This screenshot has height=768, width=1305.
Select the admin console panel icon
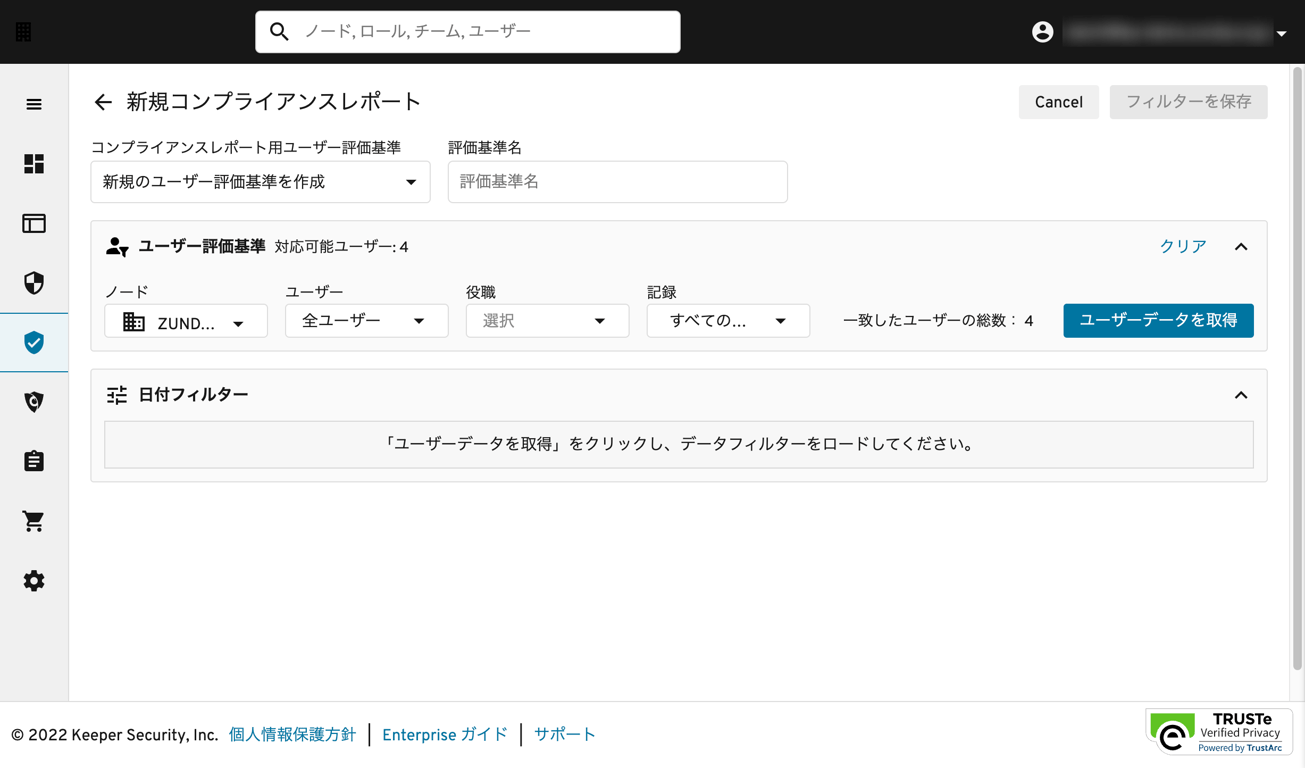tap(33, 223)
